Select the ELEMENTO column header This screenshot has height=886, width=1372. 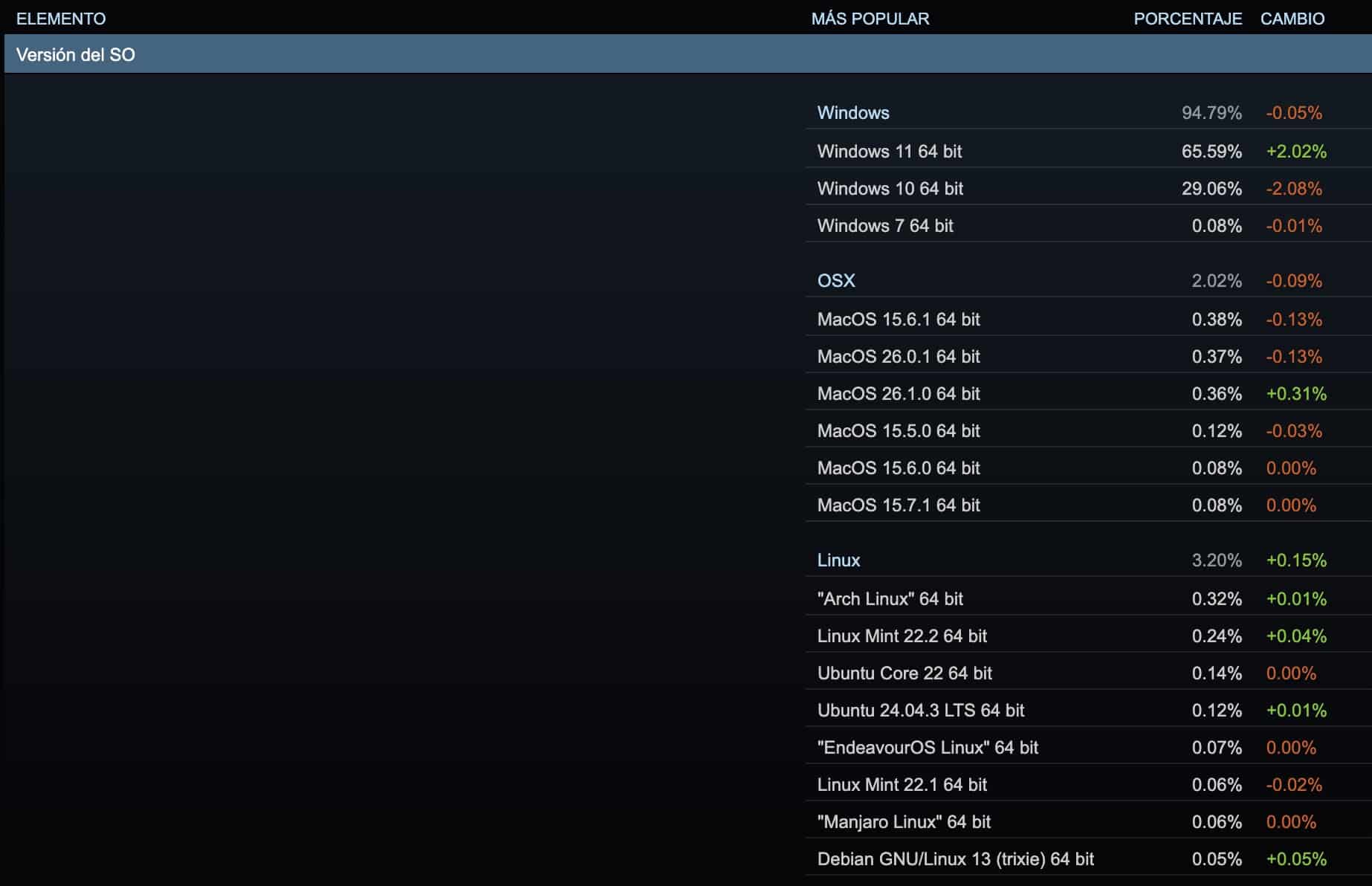(x=61, y=19)
